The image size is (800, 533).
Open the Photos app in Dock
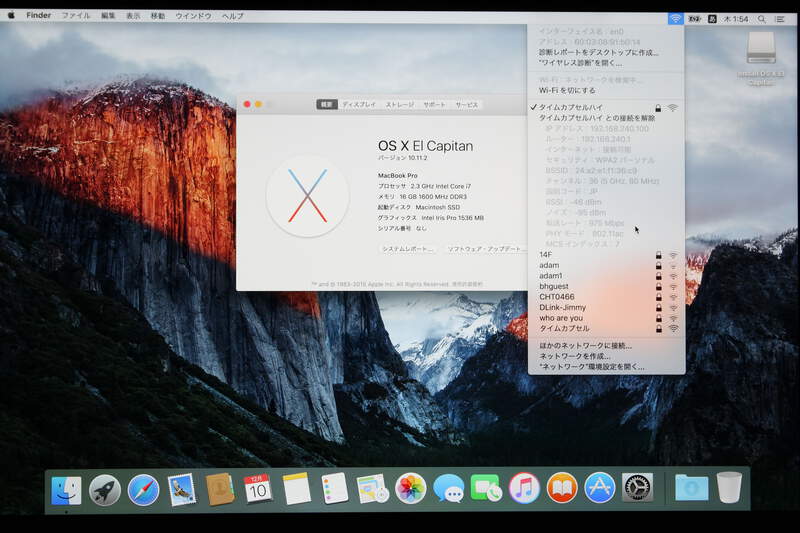tap(410, 488)
